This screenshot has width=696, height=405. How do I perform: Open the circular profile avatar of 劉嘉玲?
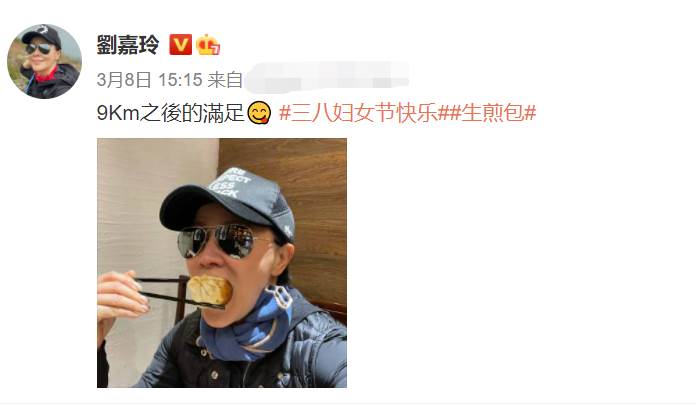(44, 61)
